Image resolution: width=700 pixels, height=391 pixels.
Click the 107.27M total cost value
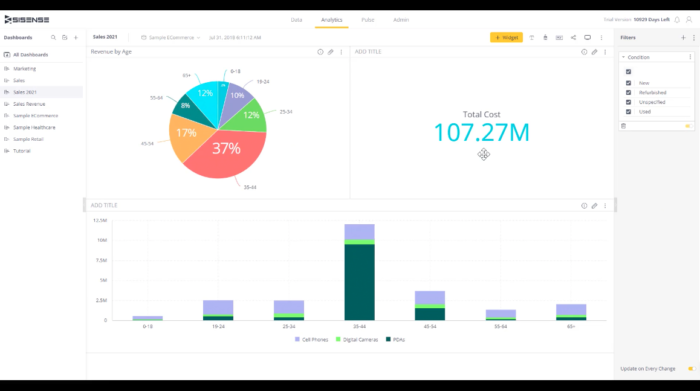point(481,132)
